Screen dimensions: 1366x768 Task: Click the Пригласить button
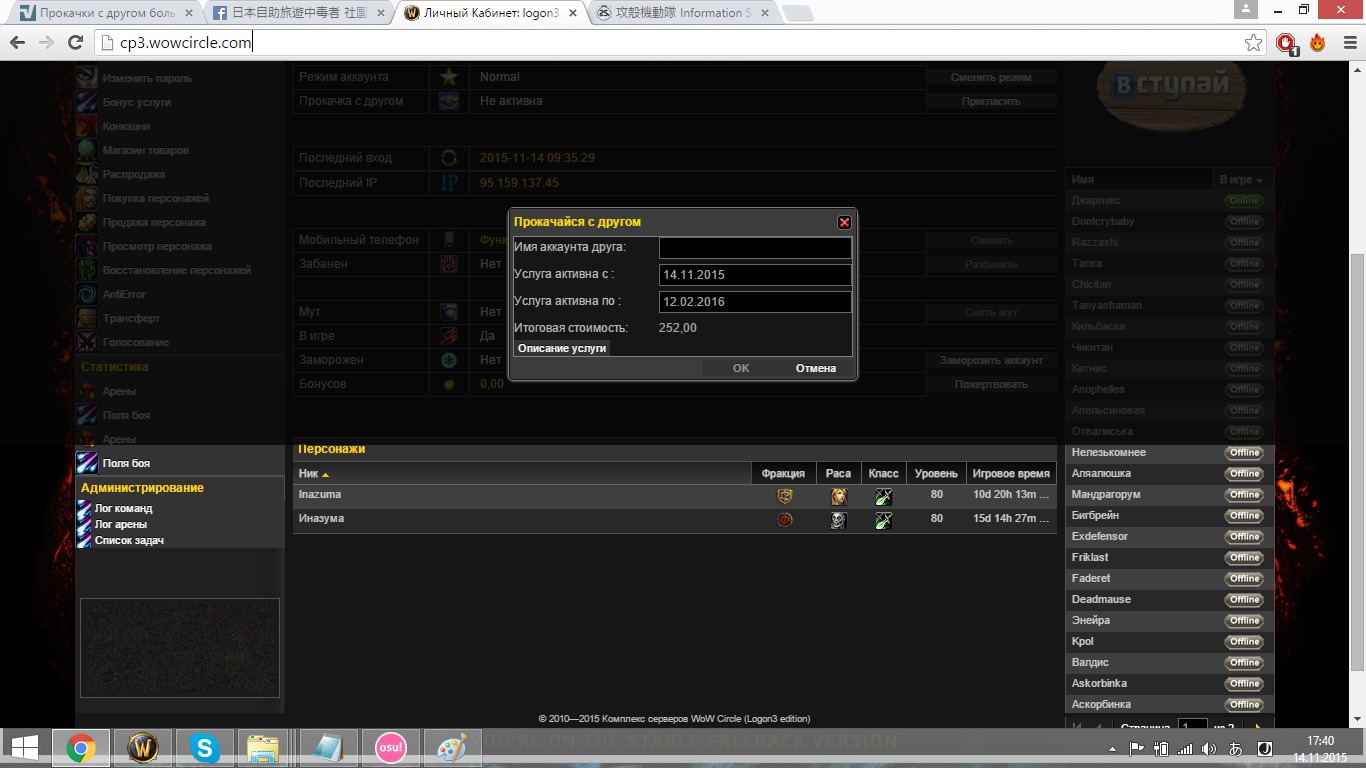click(991, 101)
